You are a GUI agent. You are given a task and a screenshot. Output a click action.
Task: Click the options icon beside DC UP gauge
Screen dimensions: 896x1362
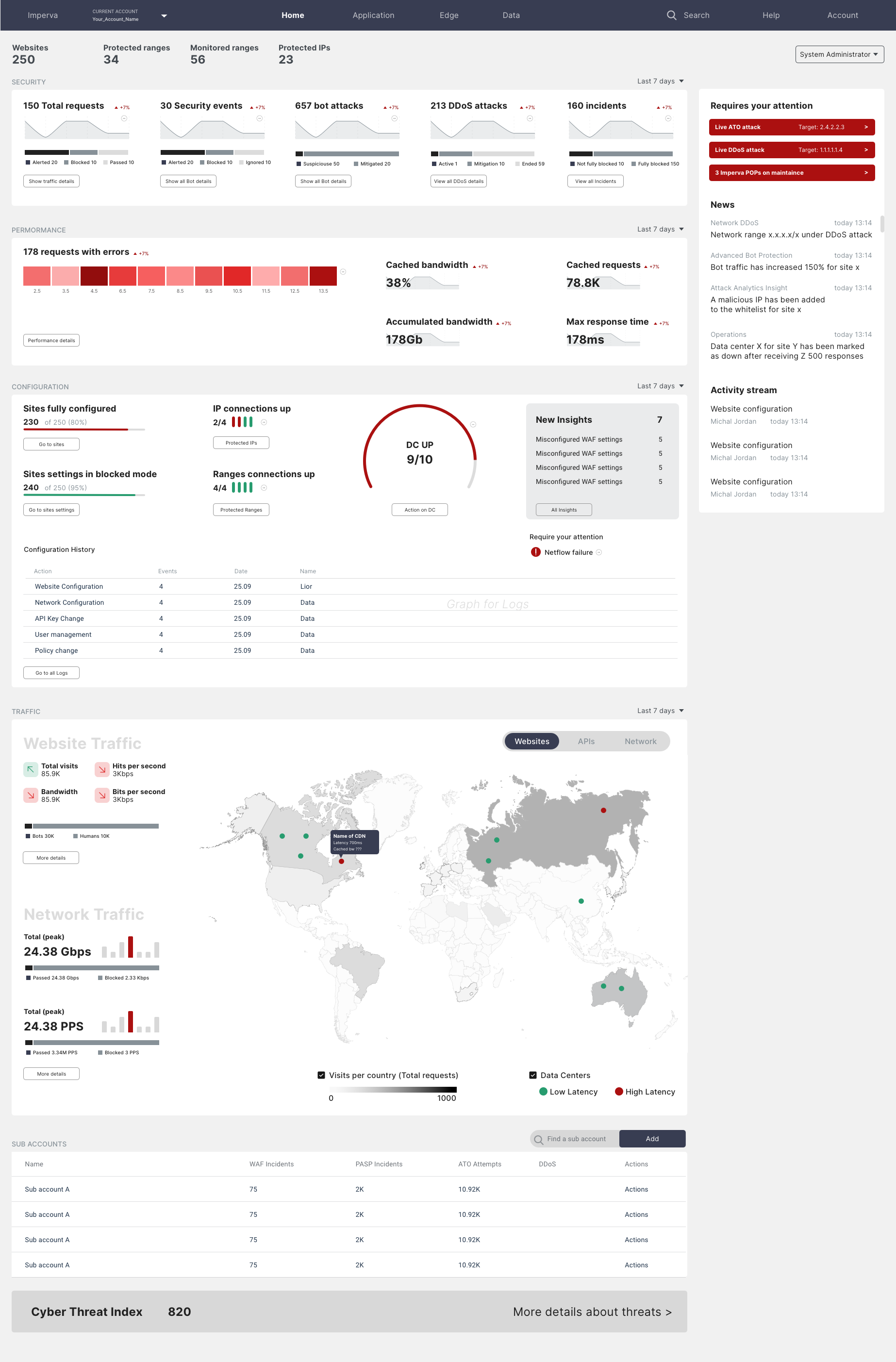[473, 424]
